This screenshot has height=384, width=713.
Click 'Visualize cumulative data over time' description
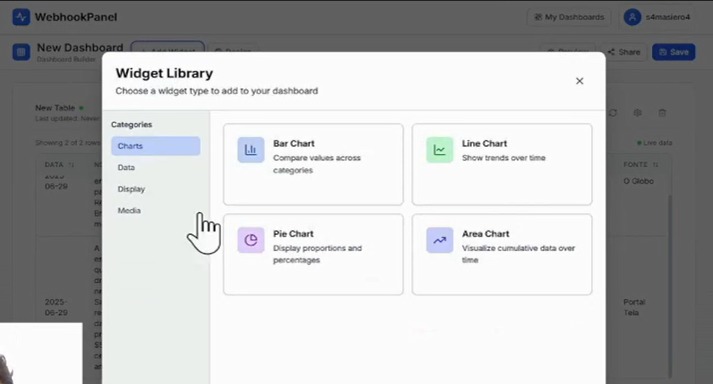click(518, 254)
